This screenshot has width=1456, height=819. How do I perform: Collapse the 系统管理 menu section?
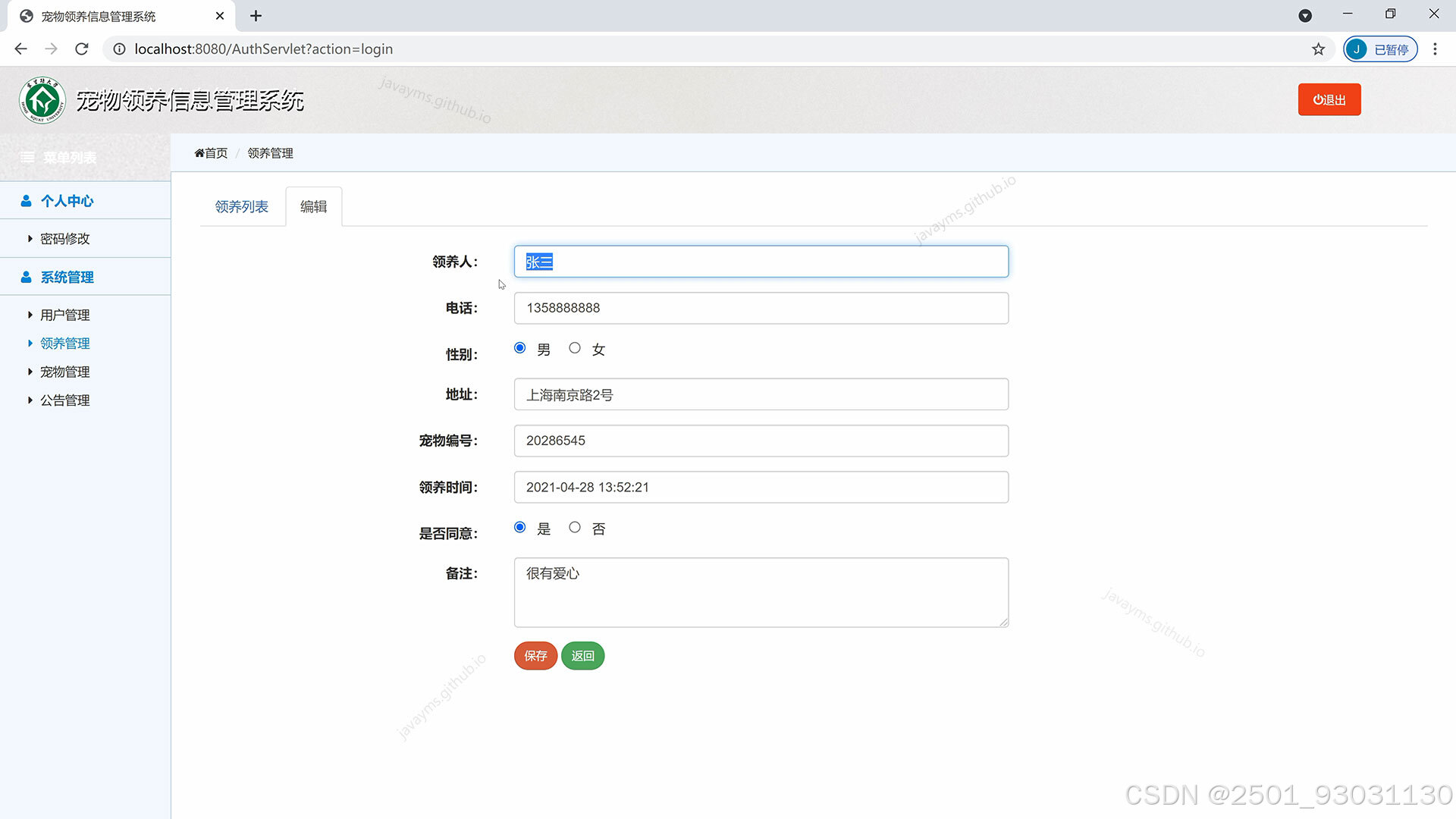coord(85,278)
